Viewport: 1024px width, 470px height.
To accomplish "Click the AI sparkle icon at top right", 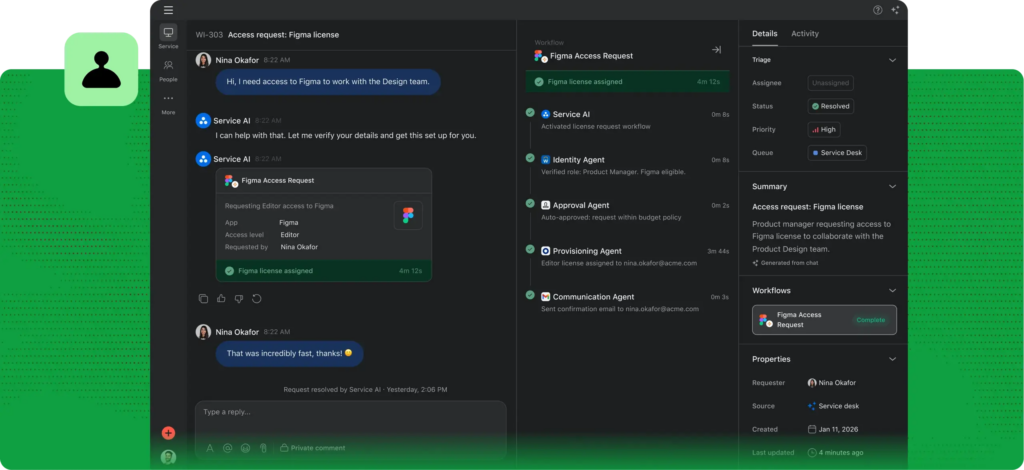I will point(895,10).
